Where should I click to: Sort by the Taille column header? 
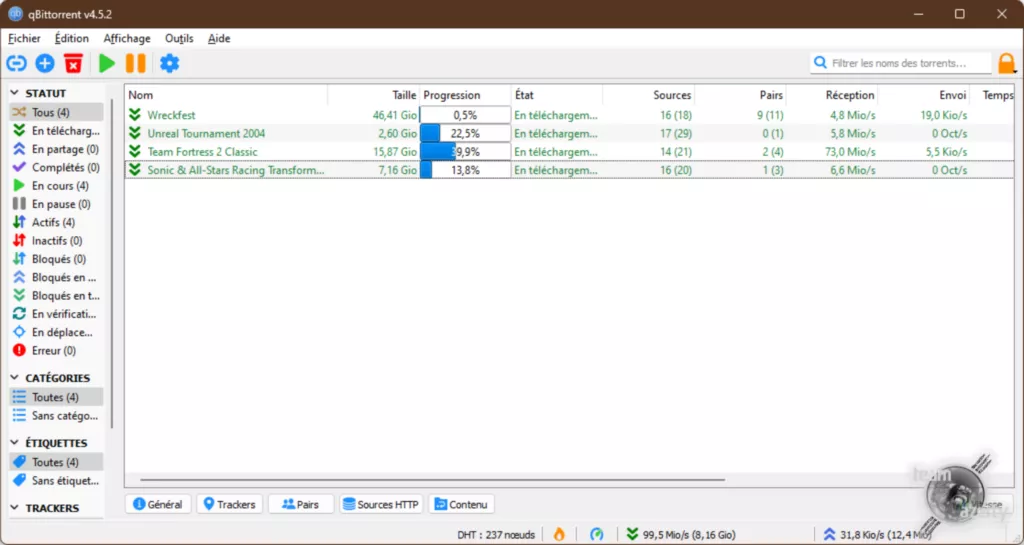373,95
